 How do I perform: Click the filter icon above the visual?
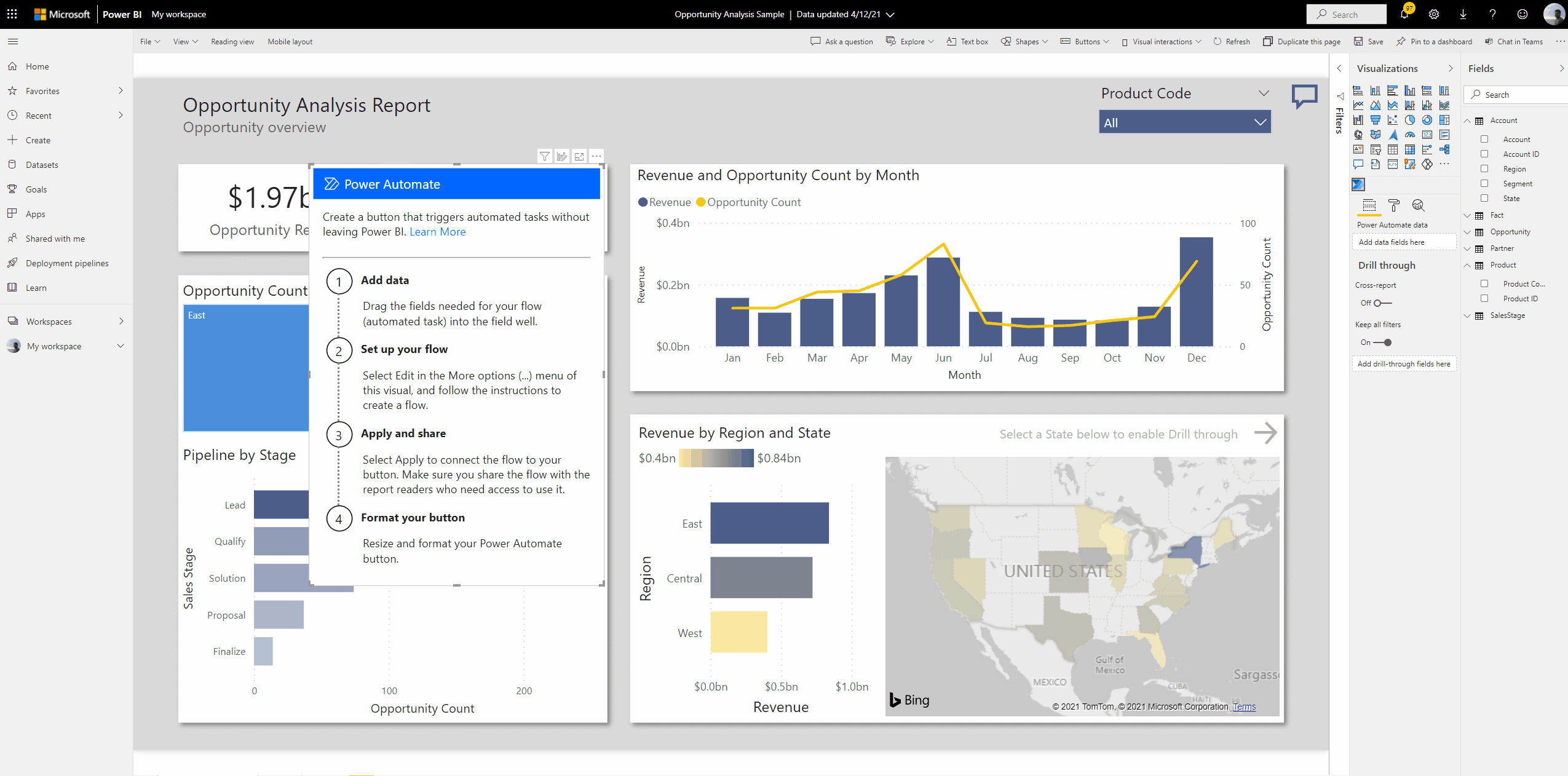(545, 156)
